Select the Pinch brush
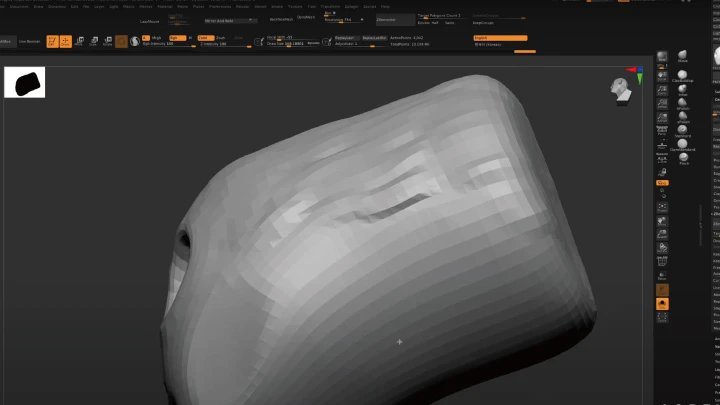The height and width of the screenshot is (405, 720). tap(683, 159)
